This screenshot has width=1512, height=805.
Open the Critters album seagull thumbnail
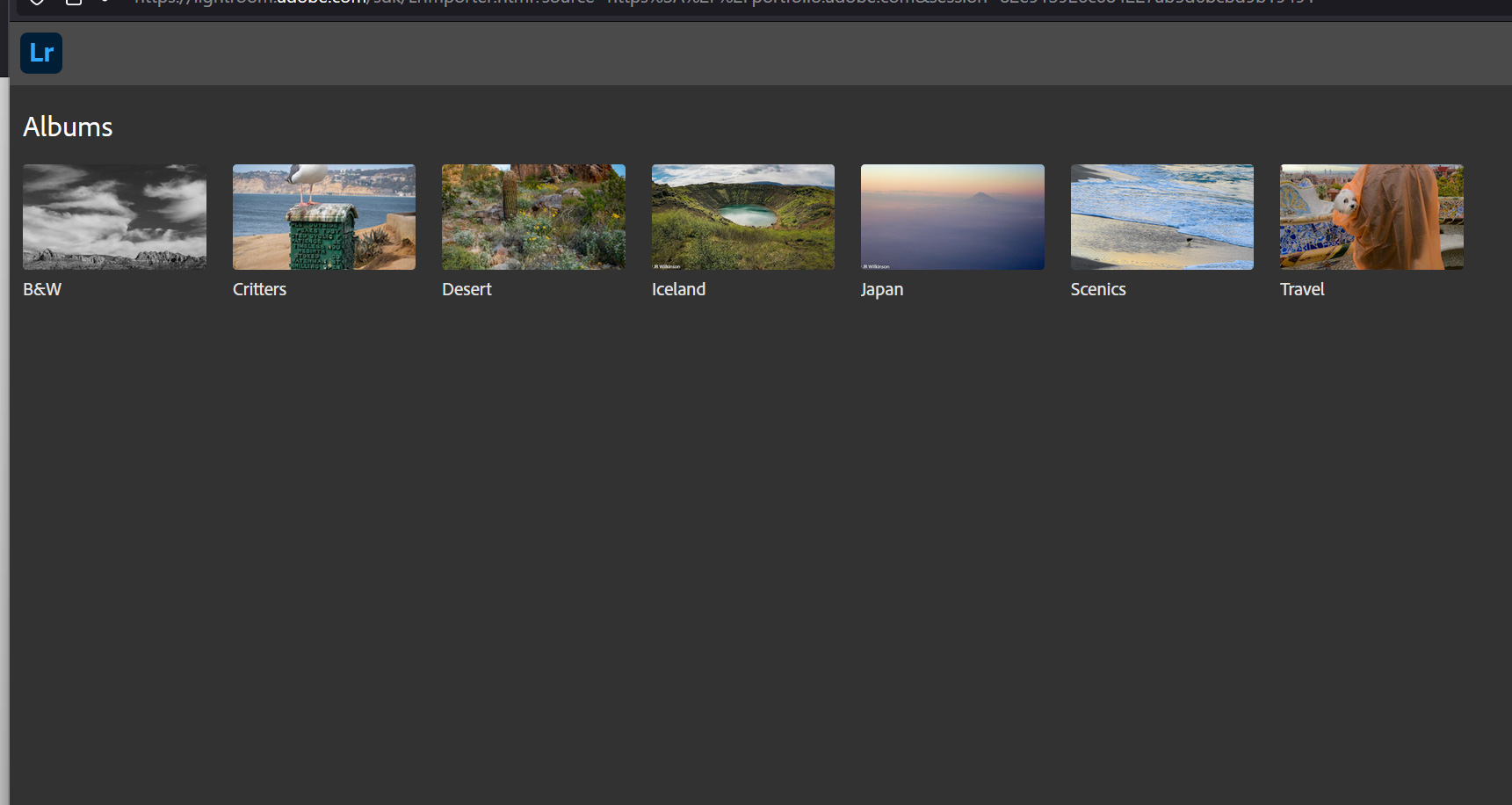[324, 217]
